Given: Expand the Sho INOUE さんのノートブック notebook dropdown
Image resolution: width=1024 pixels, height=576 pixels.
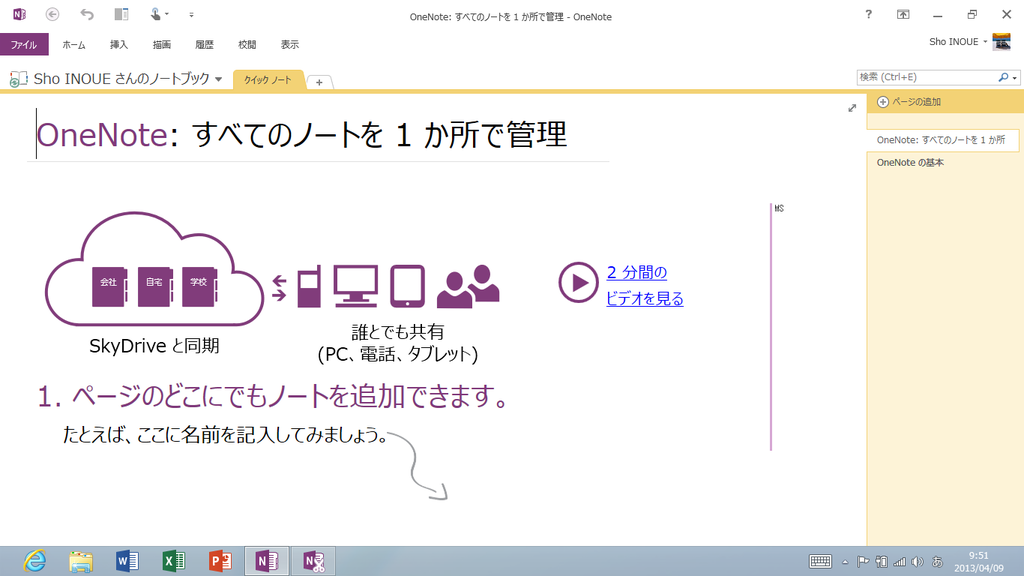Looking at the screenshot, I should click(218, 79).
